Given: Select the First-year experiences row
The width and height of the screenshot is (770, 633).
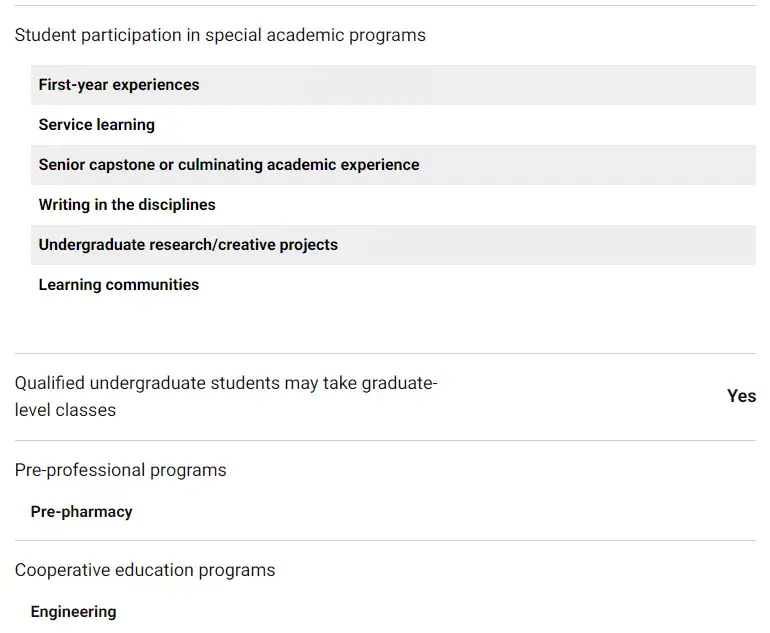Looking at the screenshot, I should pyautogui.click(x=119, y=85).
